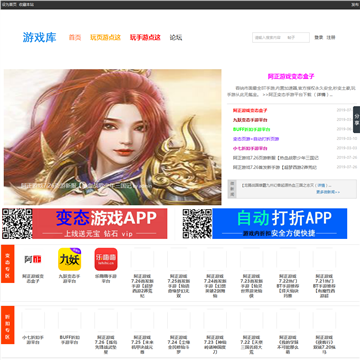Open the magenta 阿正游戏变态盒子 headline
Screen dimensions: 360x360
[291, 76]
